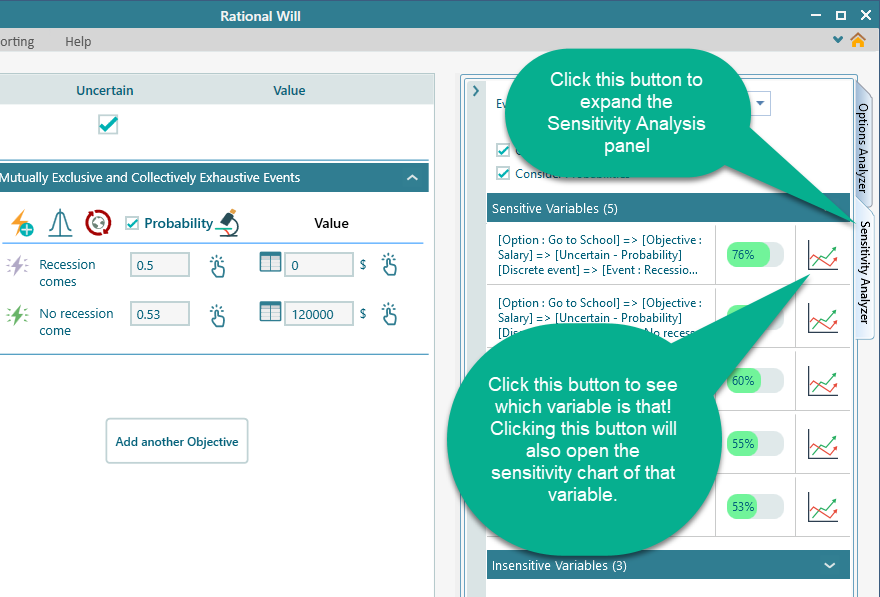Click the microscope icon next to Probability

[227, 222]
